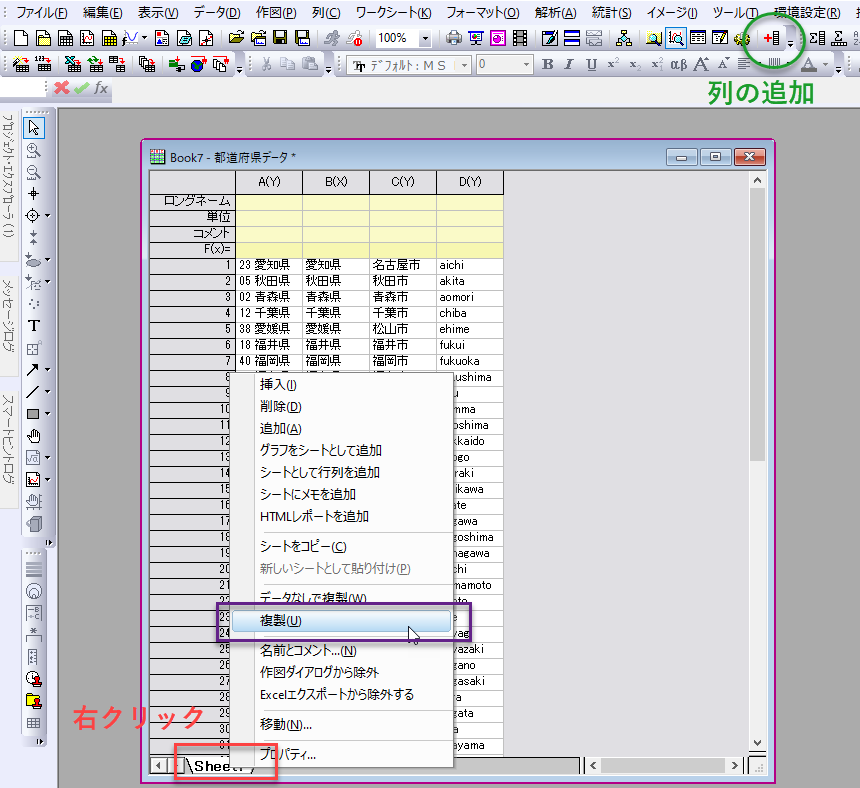This screenshot has width=860, height=788.
Task: Expand the Font Color dropdown arrow
Action: 825,65
